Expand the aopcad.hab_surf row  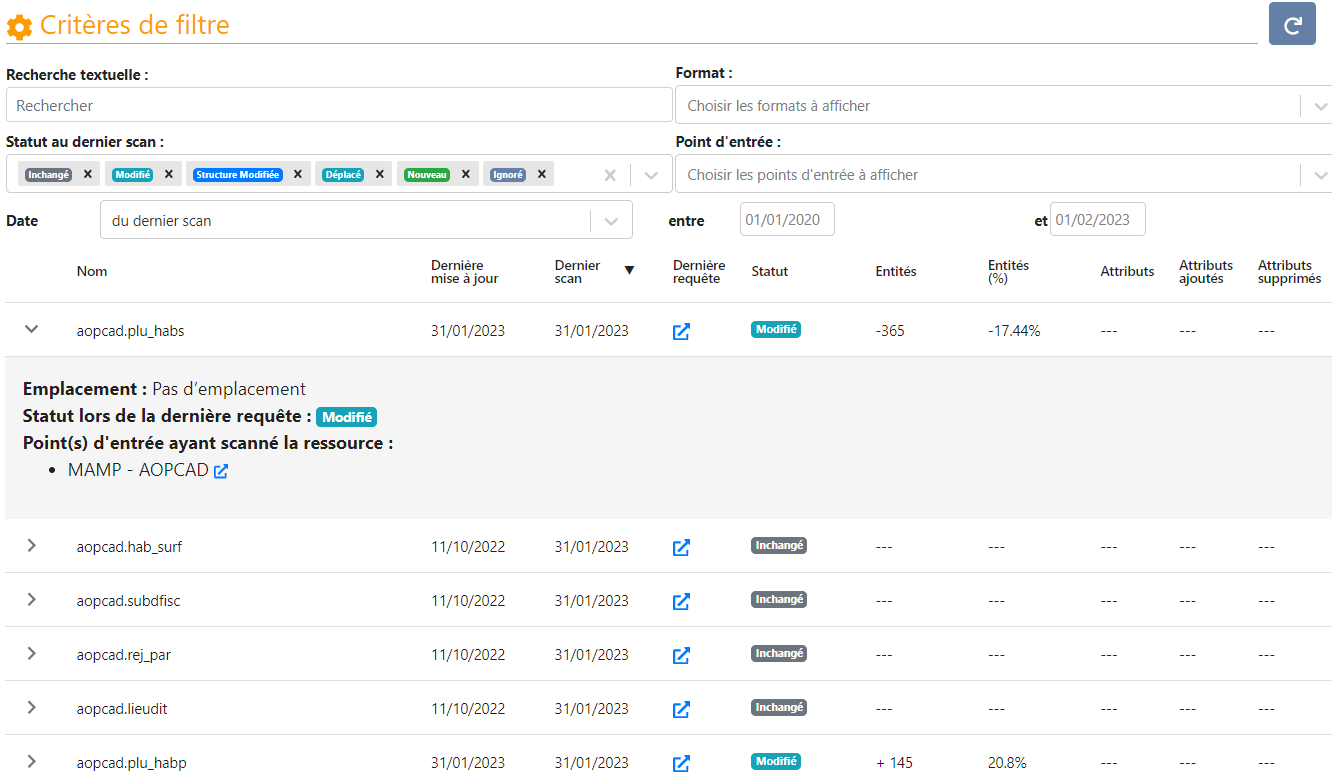pyautogui.click(x=32, y=545)
